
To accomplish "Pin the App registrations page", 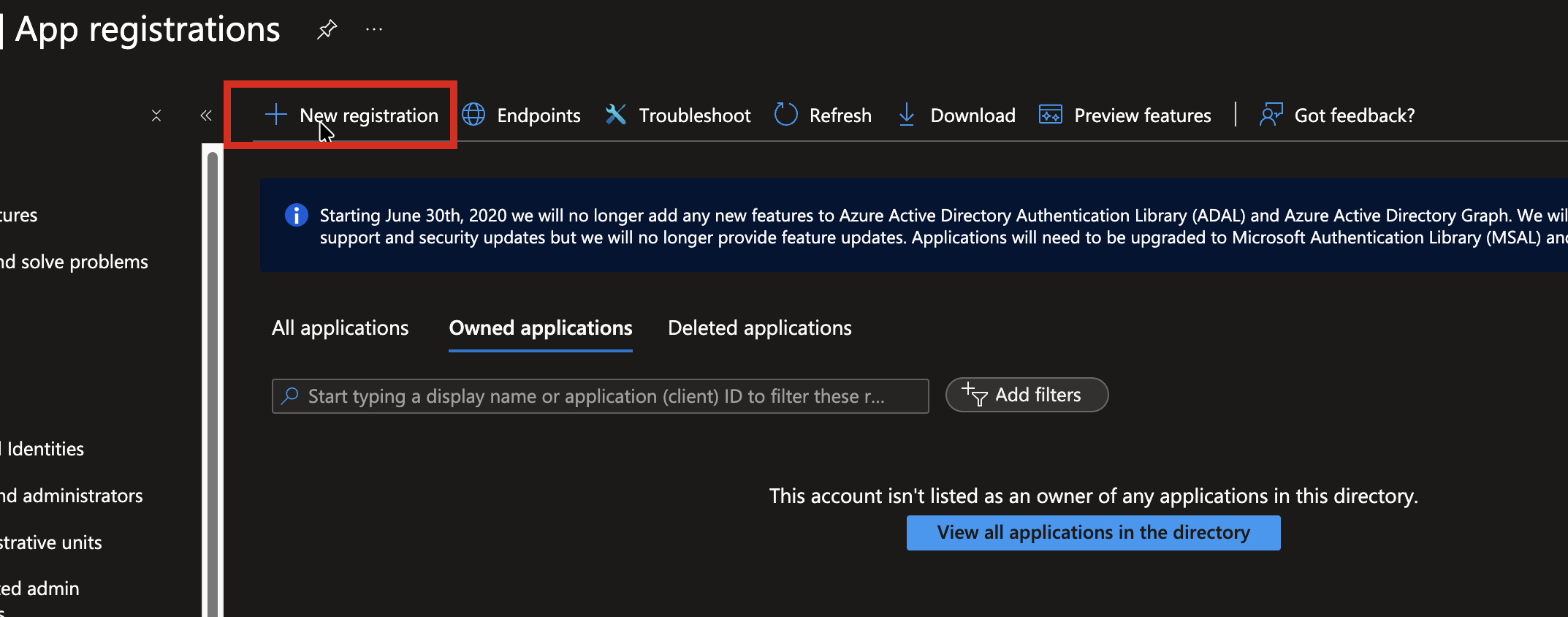I will [x=327, y=29].
